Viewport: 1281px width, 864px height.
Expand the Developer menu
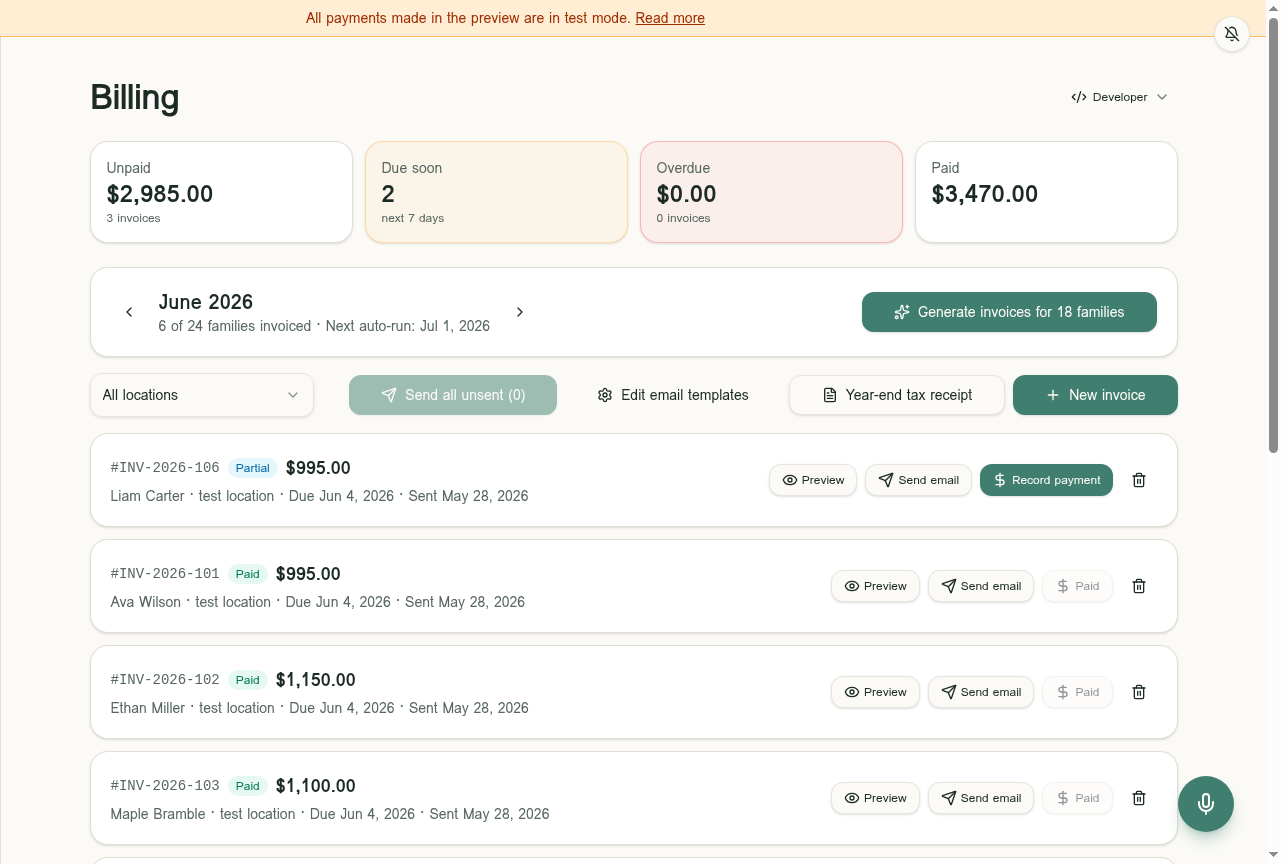pyautogui.click(x=1119, y=97)
